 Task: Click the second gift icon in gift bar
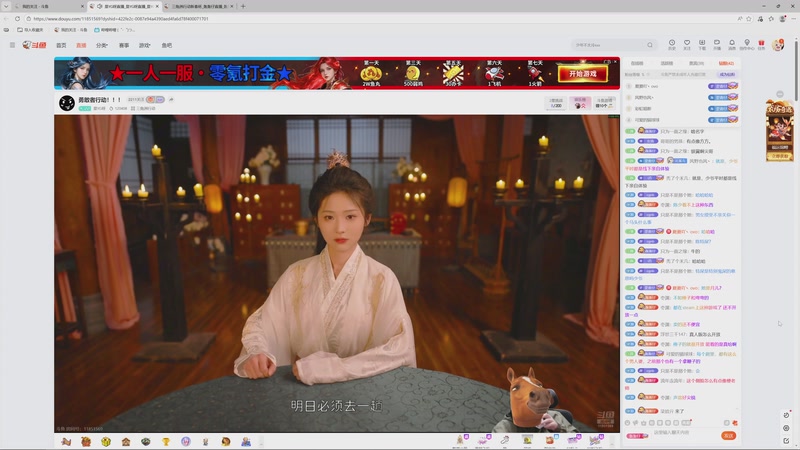tap(86, 442)
